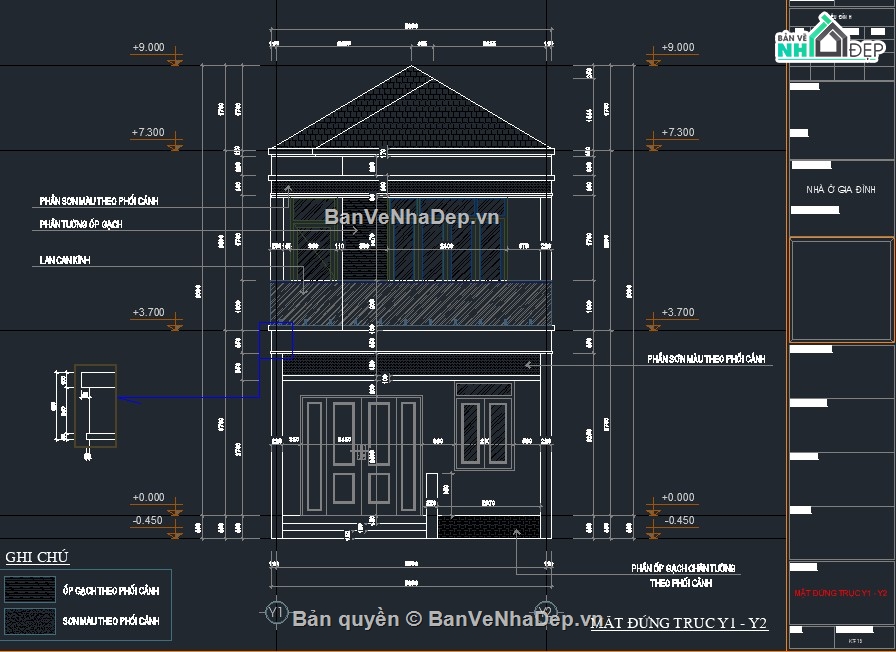Select the four-panel main entrance door

(361, 455)
